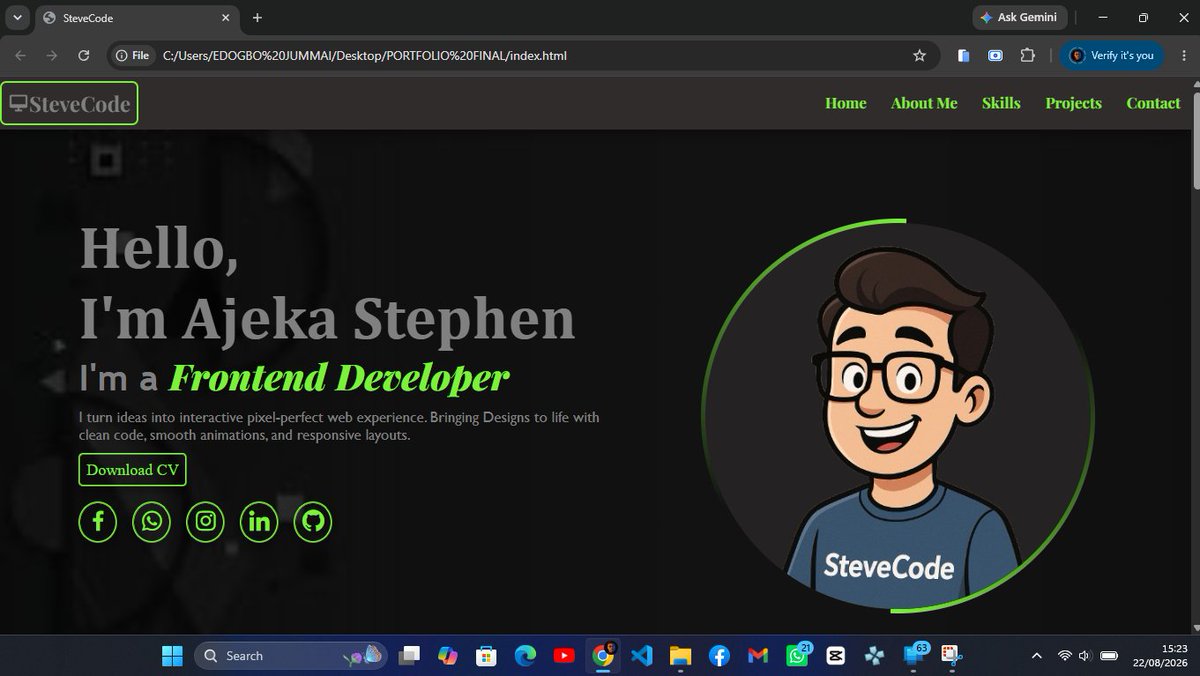Open the tab search dropdown arrow

coord(17,17)
